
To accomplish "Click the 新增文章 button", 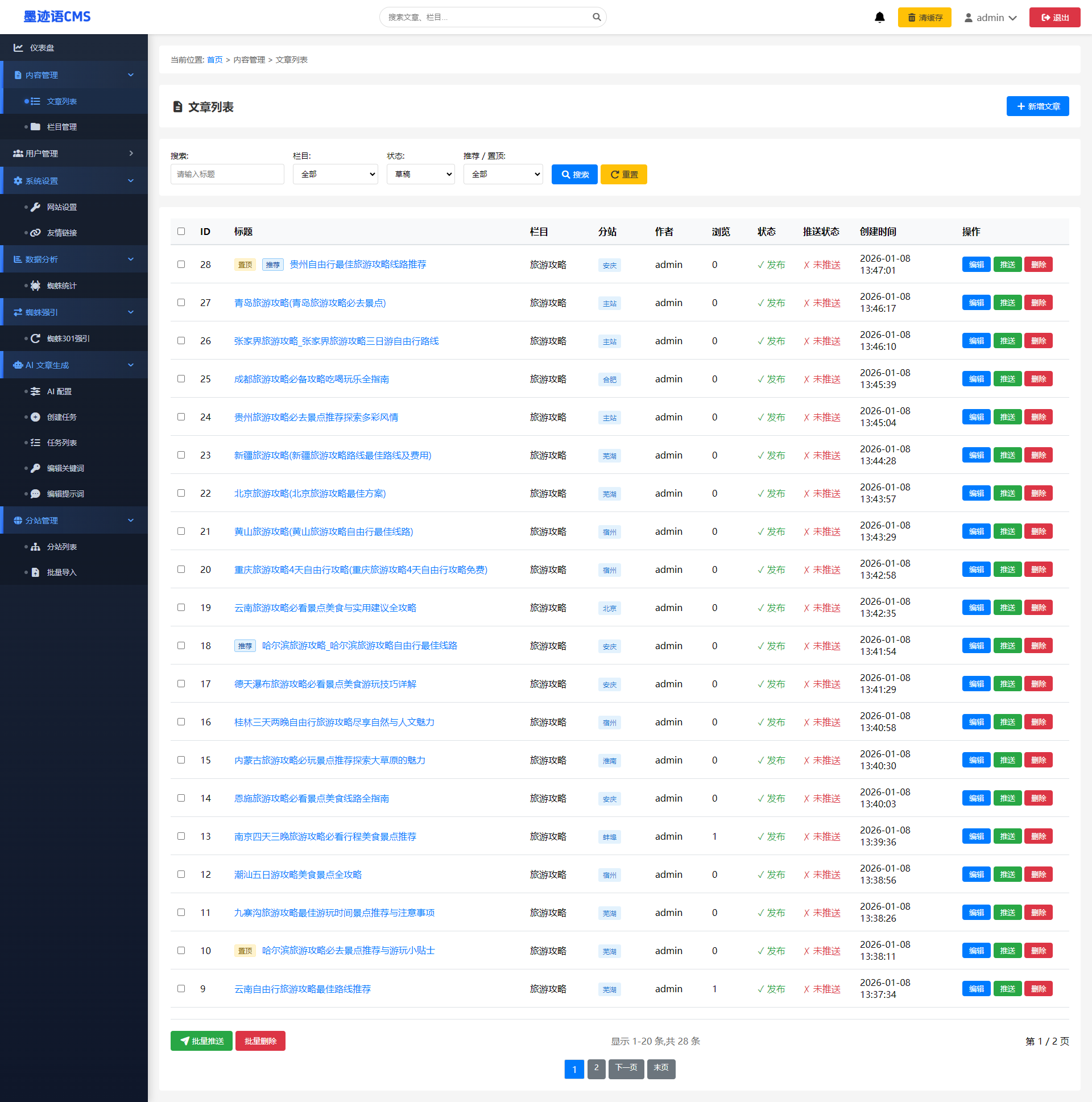I will 1037,106.
